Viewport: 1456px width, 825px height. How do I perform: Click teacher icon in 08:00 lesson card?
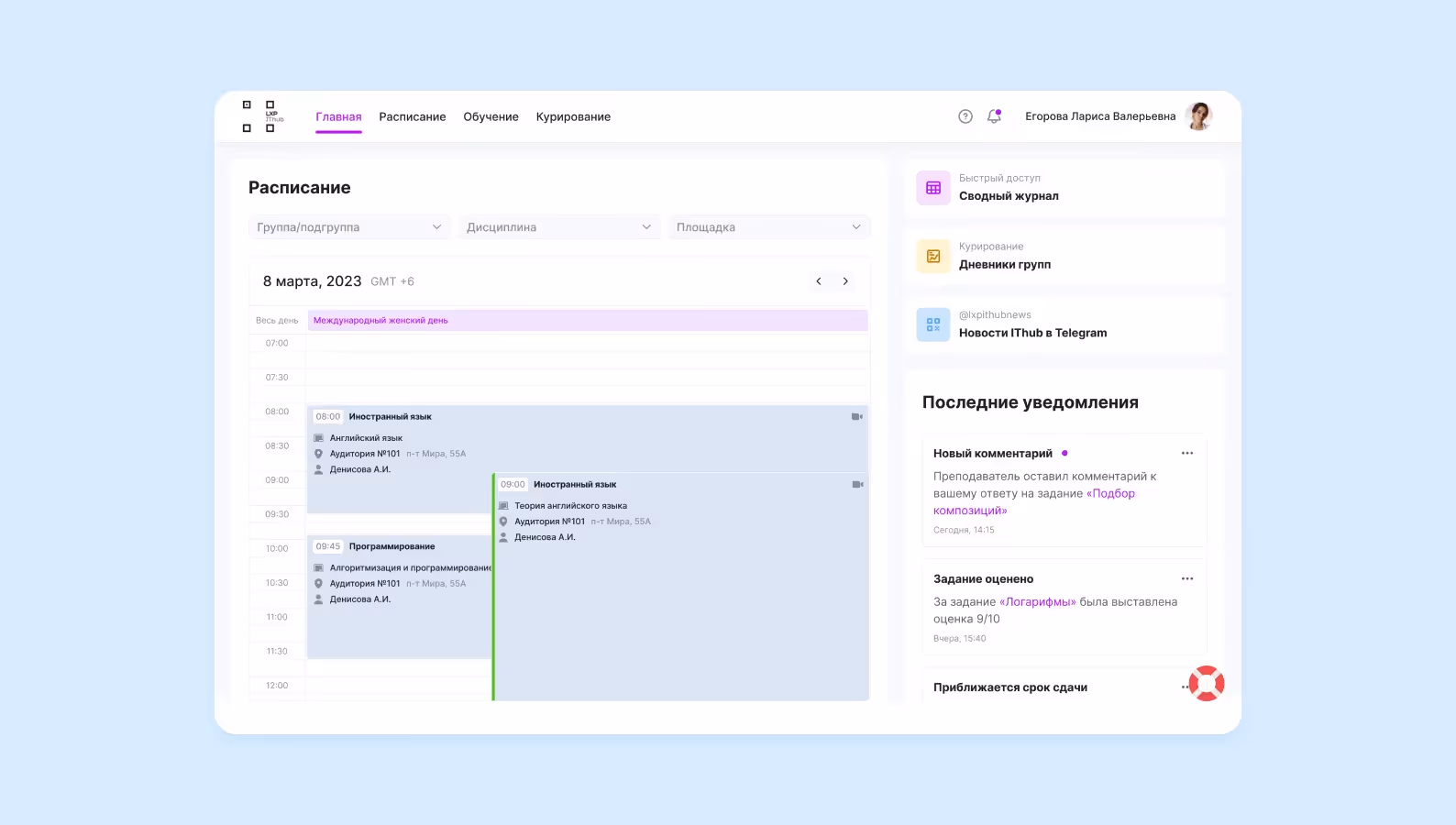pyautogui.click(x=319, y=469)
